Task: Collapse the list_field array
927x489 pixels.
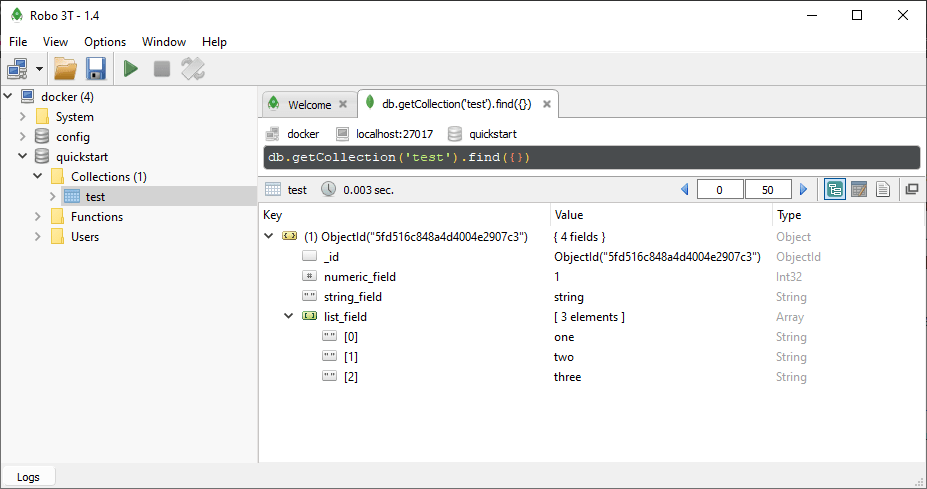Action: coord(289,316)
